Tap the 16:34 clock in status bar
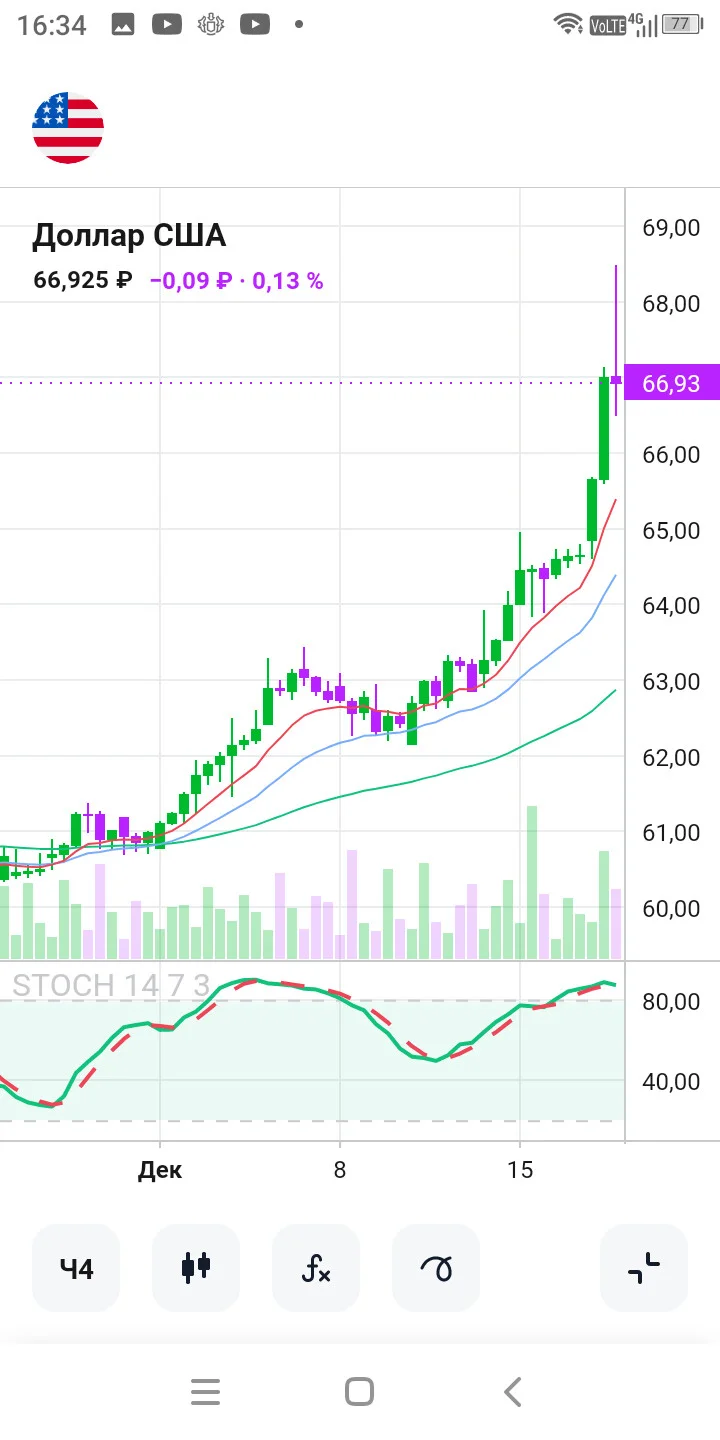This screenshot has height=1440, width=720. 52,25
